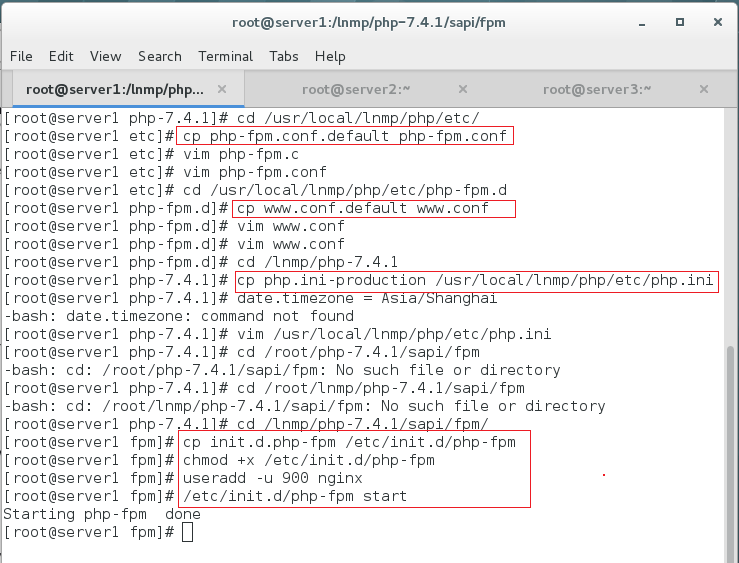
Task: Open the Tabs menu
Action: pyautogui.click(x=284, y=56)
